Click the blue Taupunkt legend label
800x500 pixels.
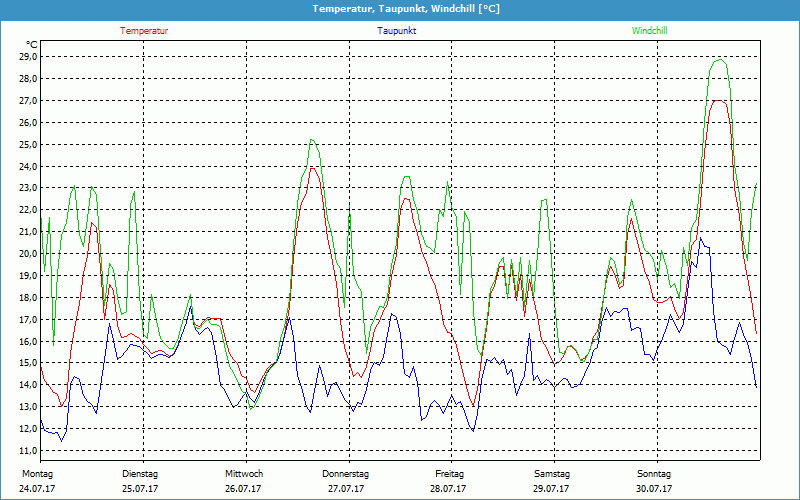pos(397,31)
